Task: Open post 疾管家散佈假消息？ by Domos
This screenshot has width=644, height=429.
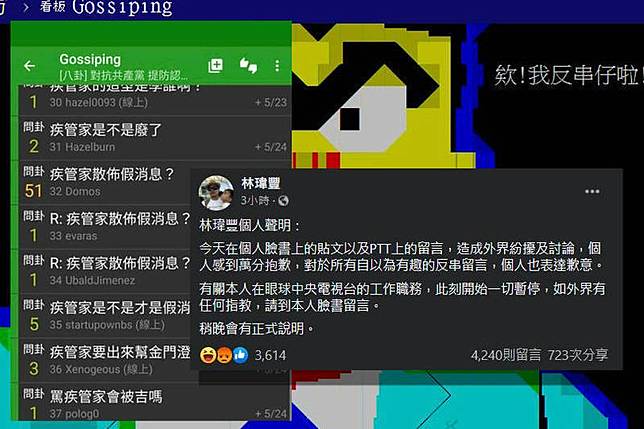Action: (x=106, y=182)
